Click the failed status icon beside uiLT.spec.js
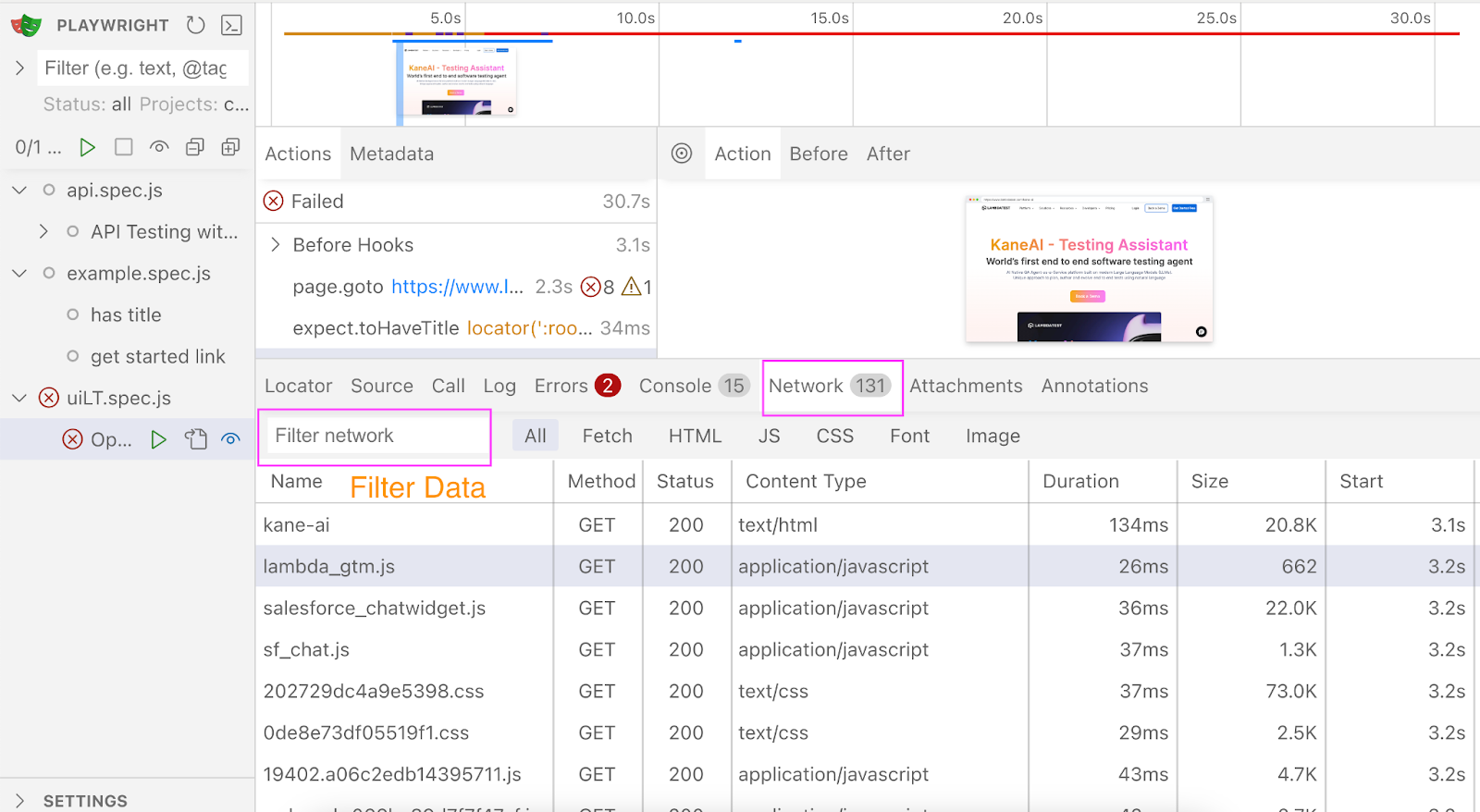The height and width of the screenshot is (812, 1480). click(x=49, y=398)
